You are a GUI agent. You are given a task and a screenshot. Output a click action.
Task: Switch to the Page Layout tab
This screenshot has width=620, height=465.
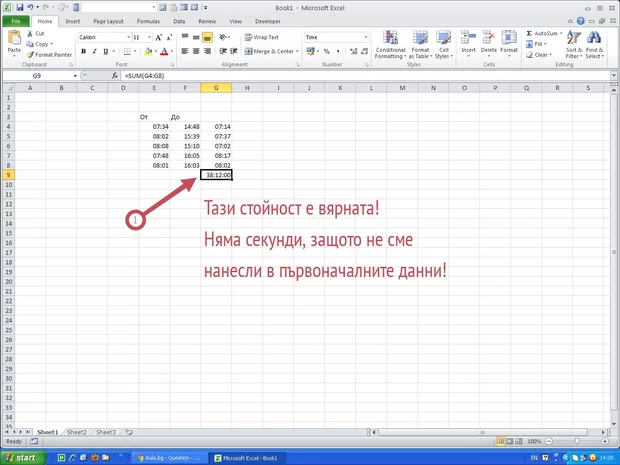[108, 21]
